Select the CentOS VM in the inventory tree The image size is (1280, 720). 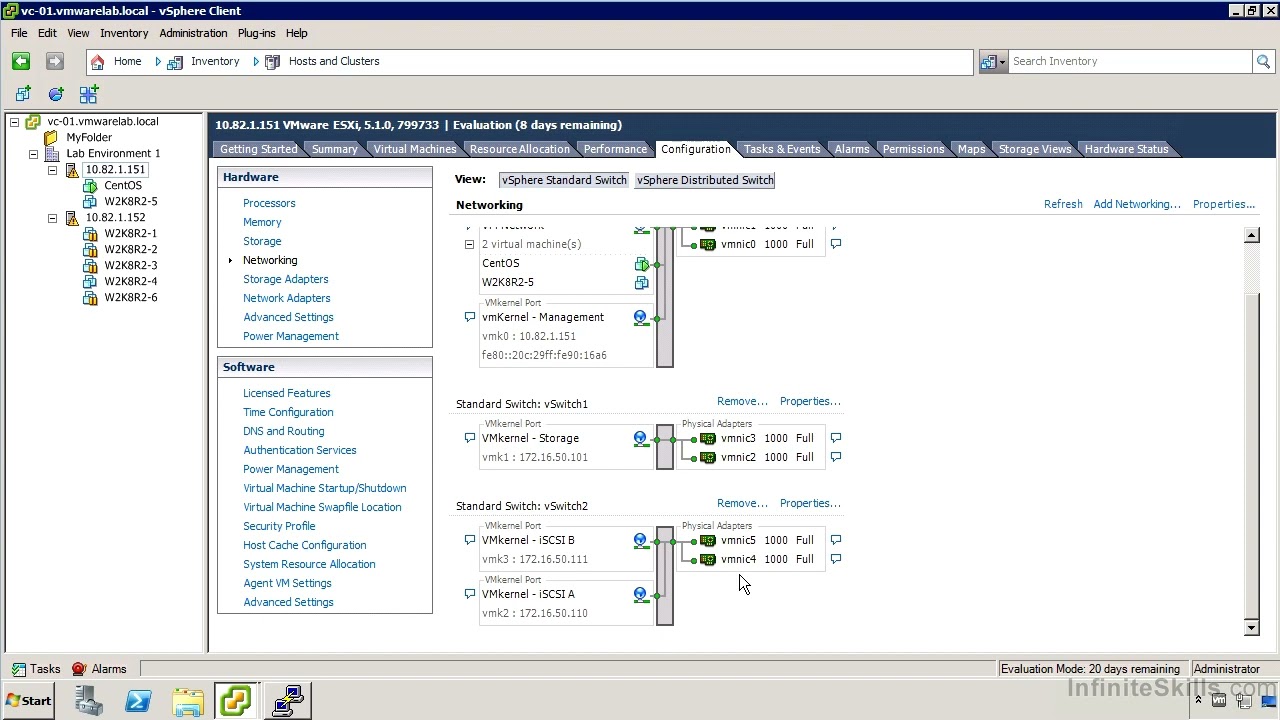[123, 186]
